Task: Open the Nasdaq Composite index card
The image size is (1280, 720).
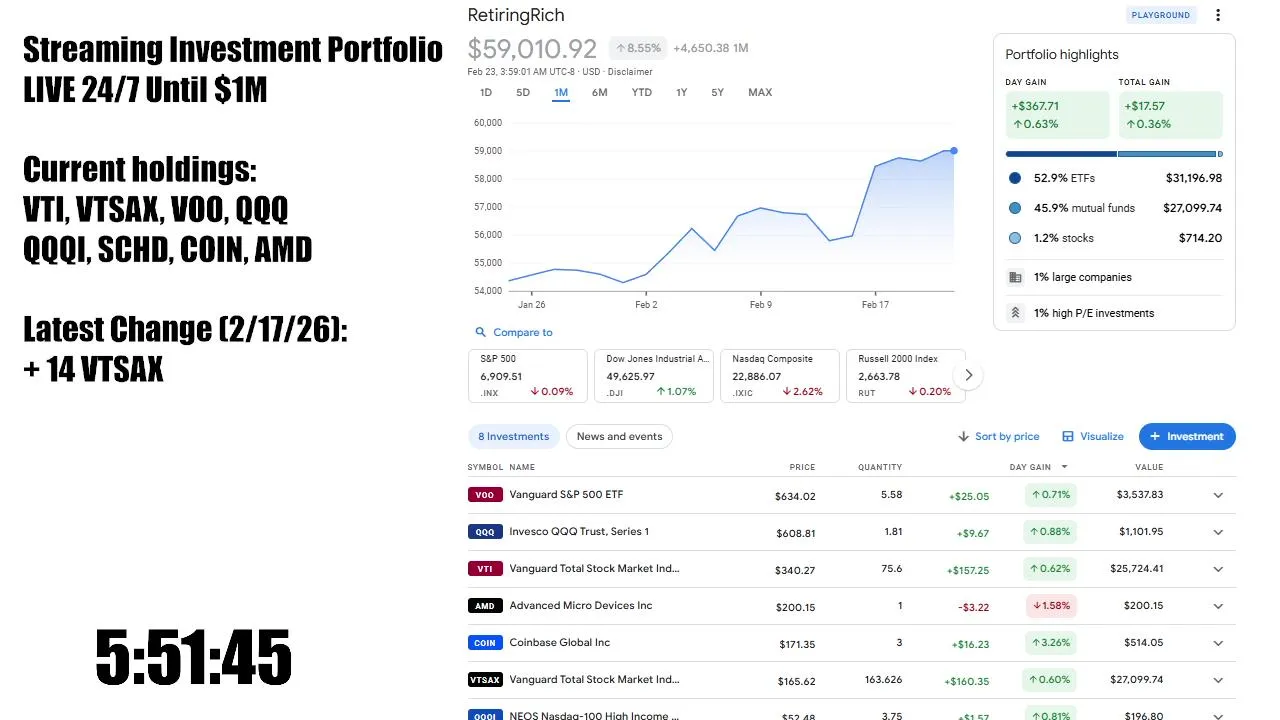Action: point(780,376)
